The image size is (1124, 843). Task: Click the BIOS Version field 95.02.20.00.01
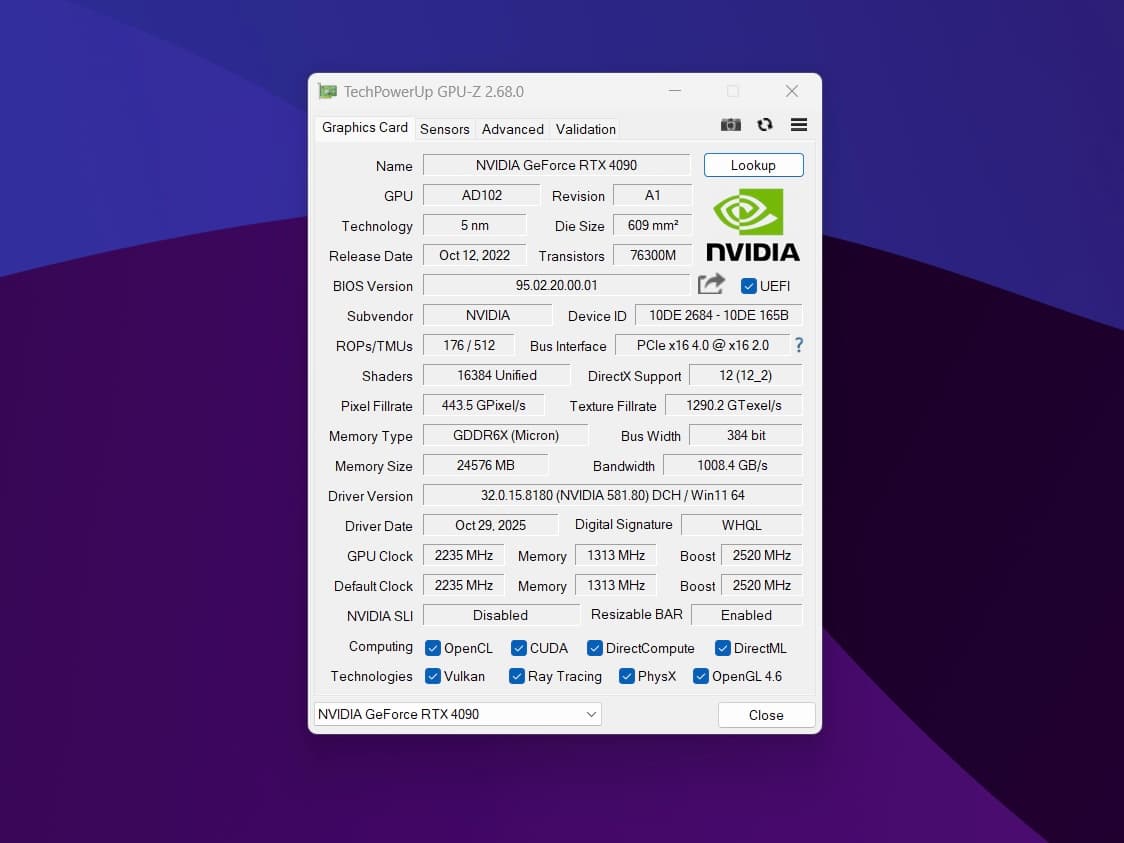click(x=556, y=285)
